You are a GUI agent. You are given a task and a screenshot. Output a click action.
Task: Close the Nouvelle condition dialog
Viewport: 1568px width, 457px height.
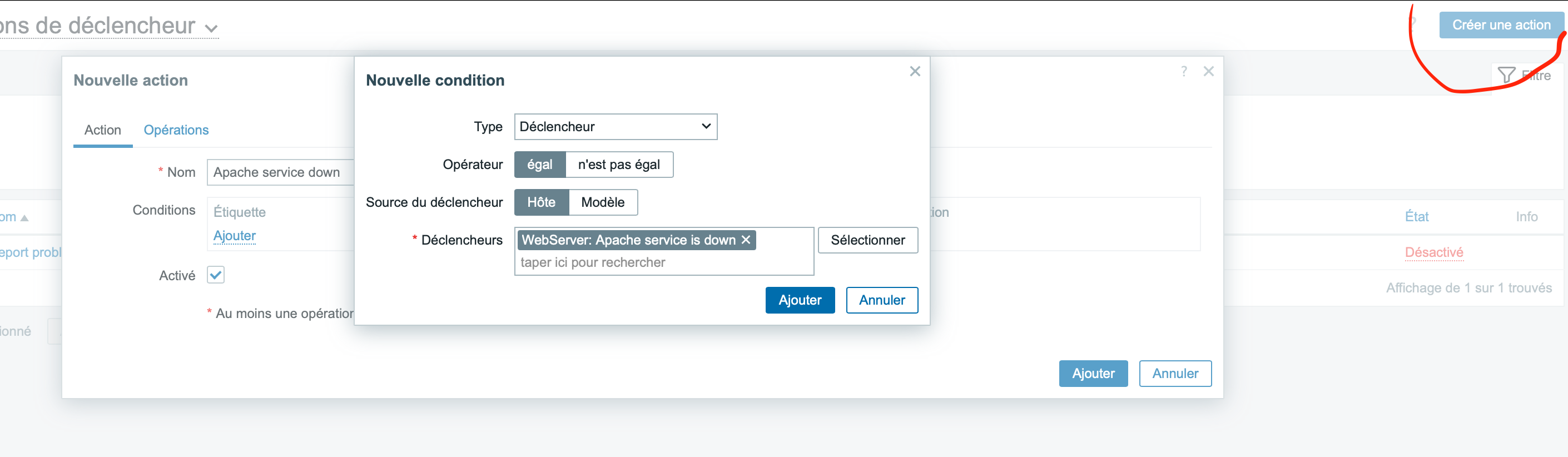914,72
